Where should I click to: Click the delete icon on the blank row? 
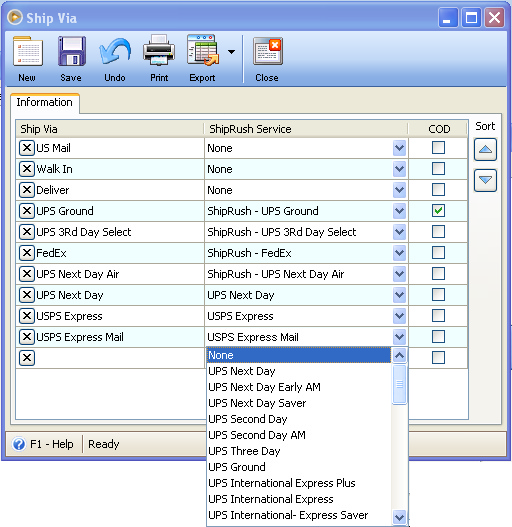point(27,358)
